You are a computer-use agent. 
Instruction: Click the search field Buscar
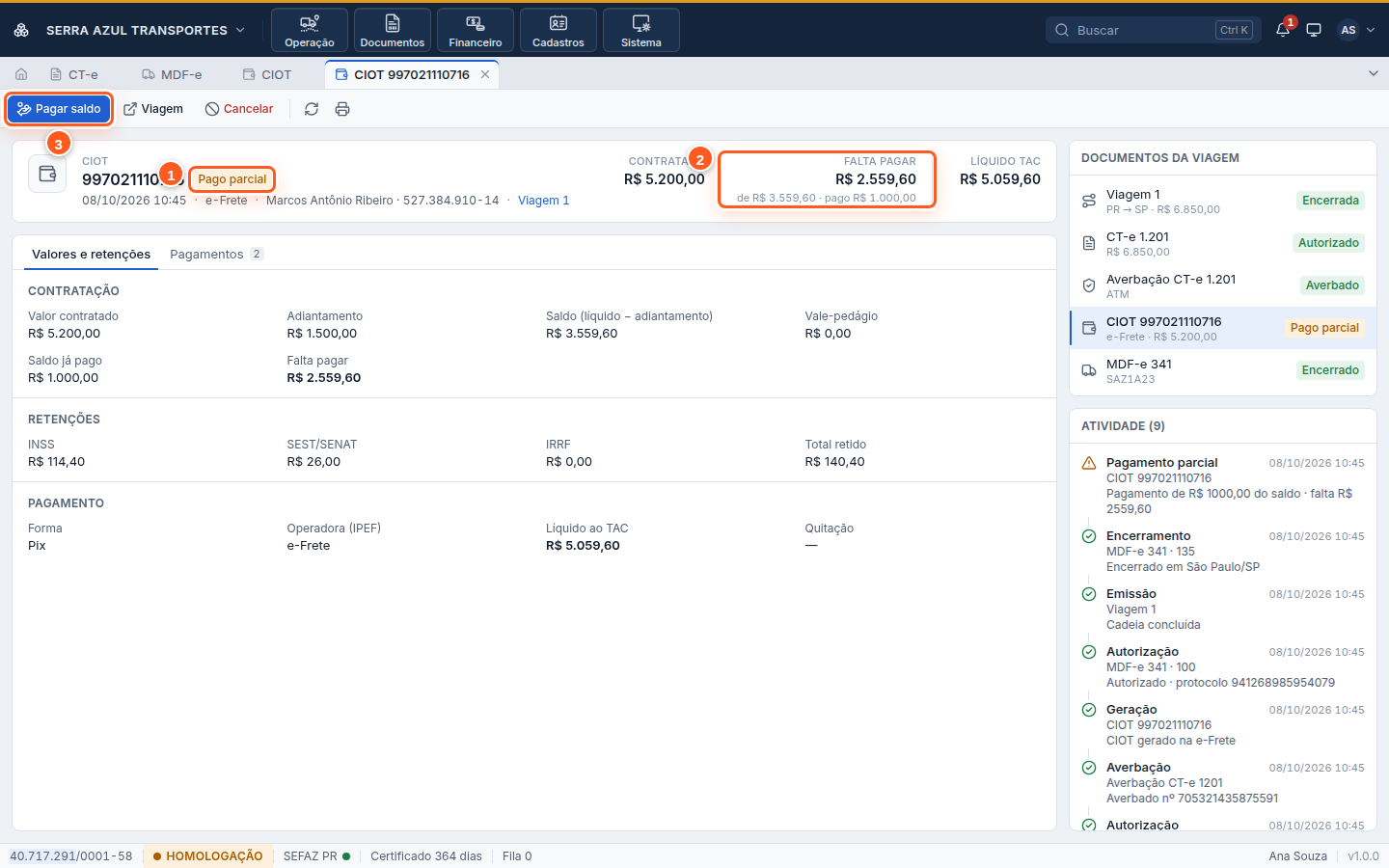[1154, 30]
